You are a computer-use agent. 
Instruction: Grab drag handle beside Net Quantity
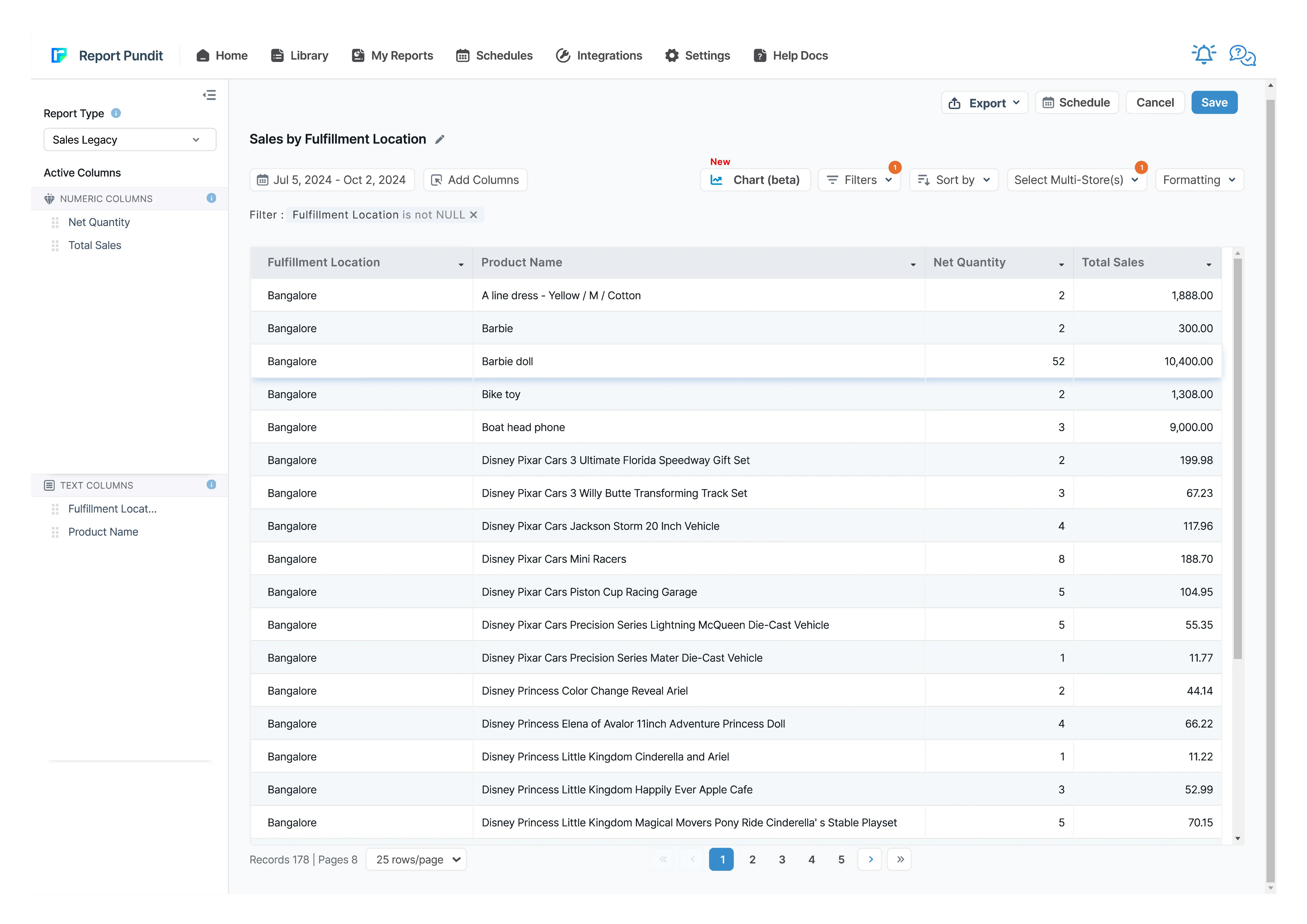[x=55, y=223]
